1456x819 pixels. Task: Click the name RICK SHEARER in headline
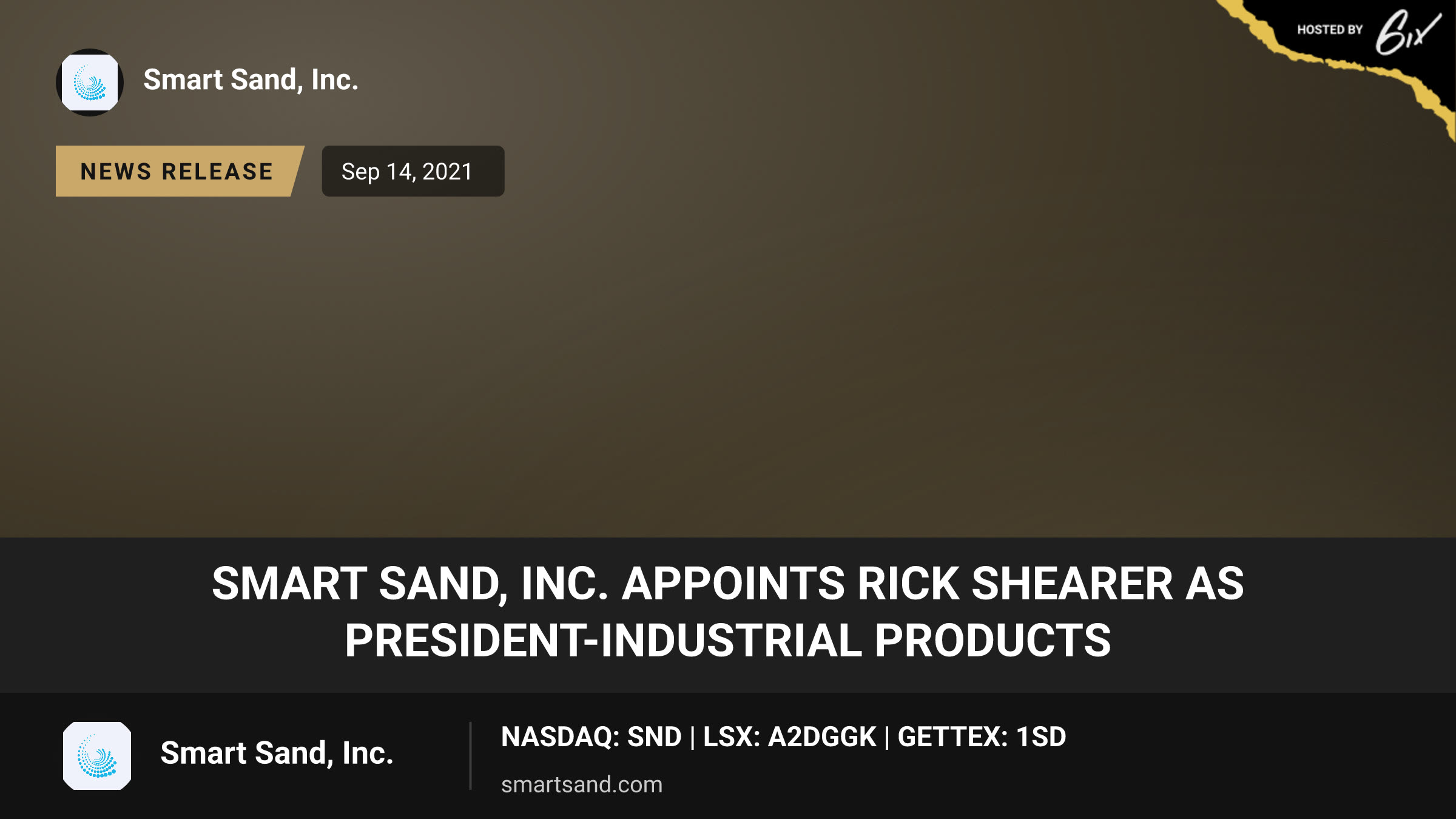[x=1015, y=584]
